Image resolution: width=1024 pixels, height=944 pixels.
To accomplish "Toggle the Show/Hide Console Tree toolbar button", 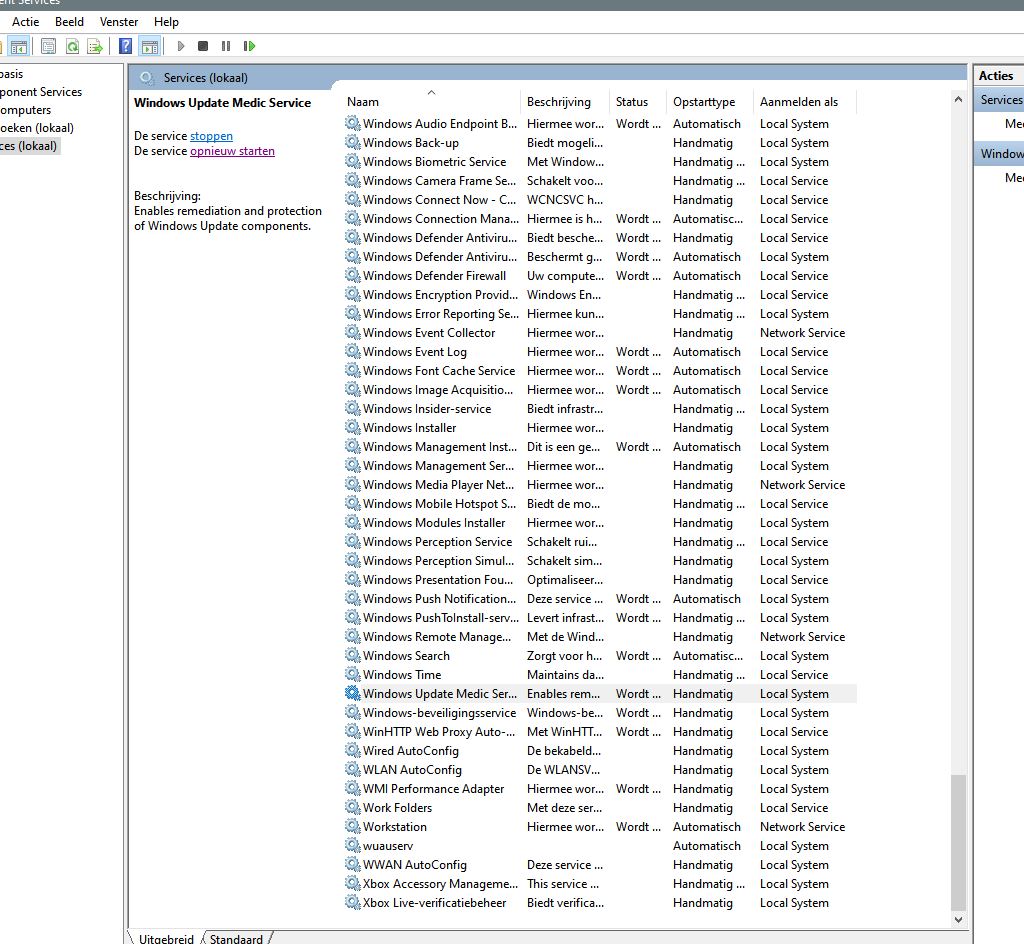I will click(x=18, y=46).
